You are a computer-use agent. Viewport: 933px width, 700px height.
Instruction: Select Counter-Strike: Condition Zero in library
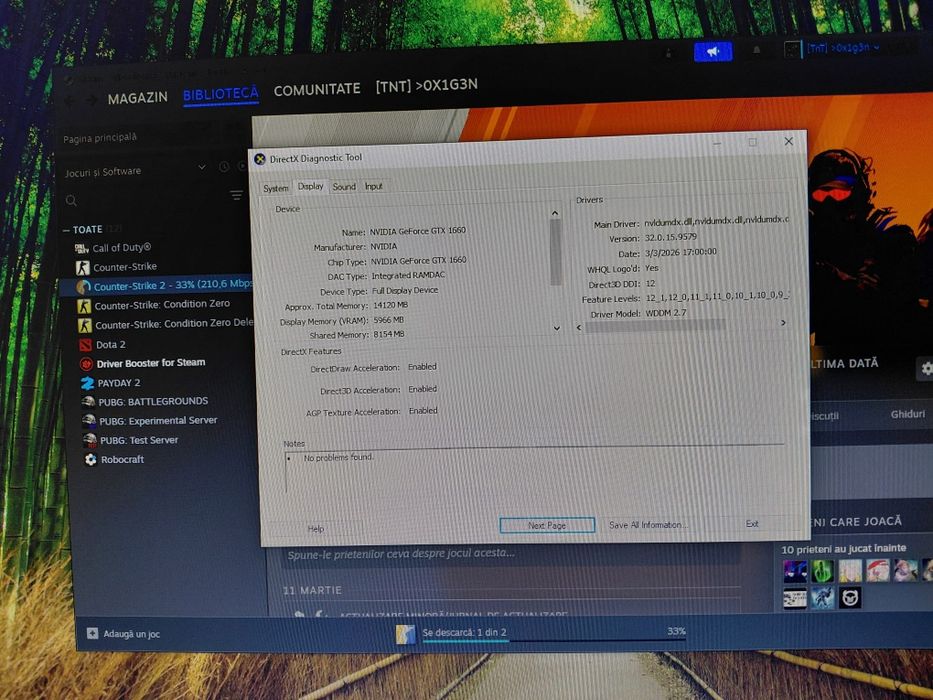point(162,305)
